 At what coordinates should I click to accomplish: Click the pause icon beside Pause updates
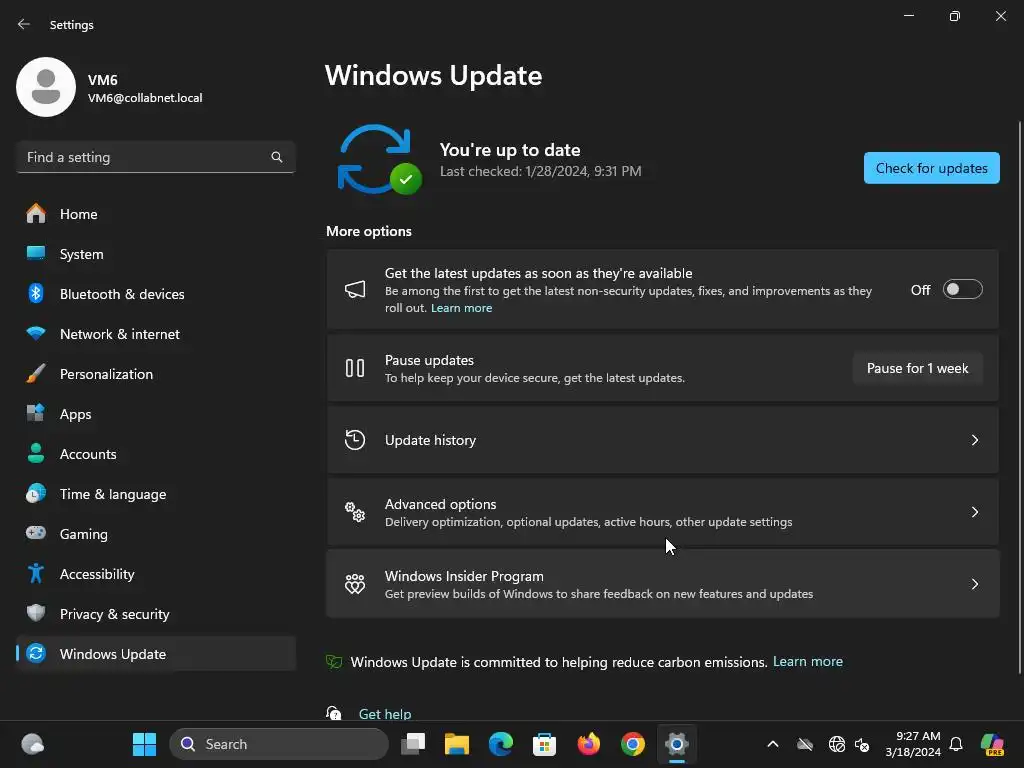[355, 368]
